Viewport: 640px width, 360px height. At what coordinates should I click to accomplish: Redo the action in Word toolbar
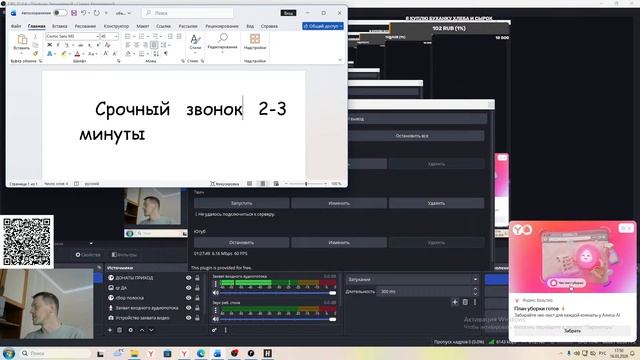pos(97,13)
